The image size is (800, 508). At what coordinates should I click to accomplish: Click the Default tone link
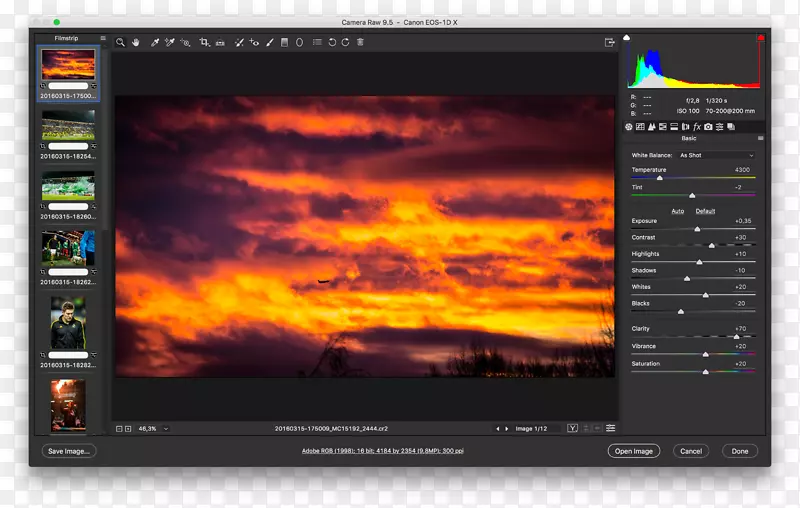coord(705,211)
